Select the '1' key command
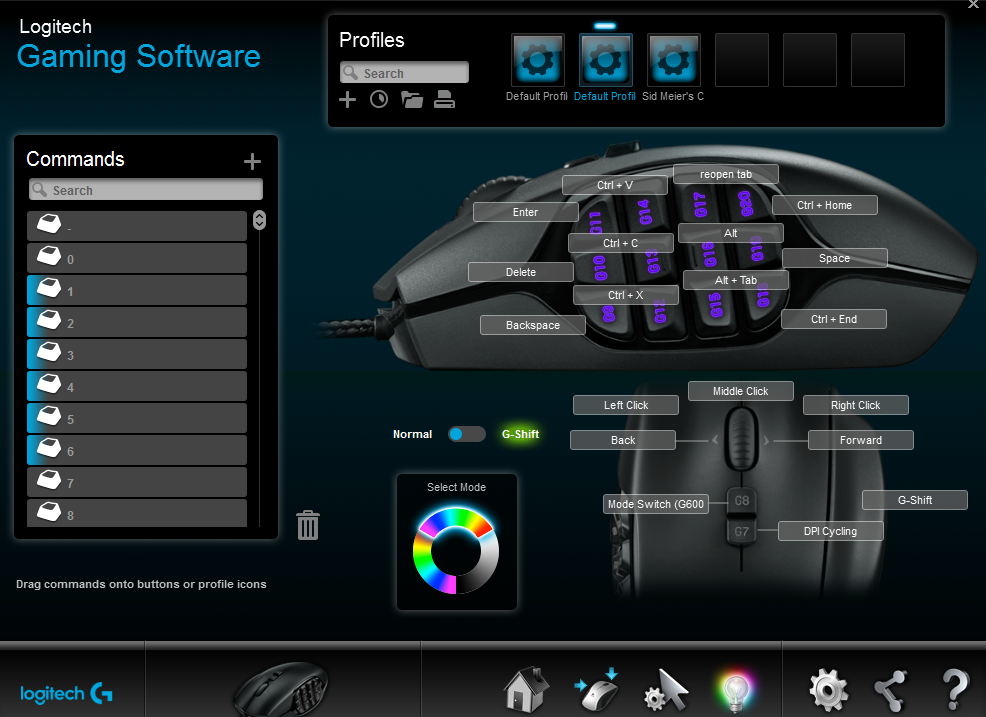This screenshot has width=986, height=717. click(137, 290)
